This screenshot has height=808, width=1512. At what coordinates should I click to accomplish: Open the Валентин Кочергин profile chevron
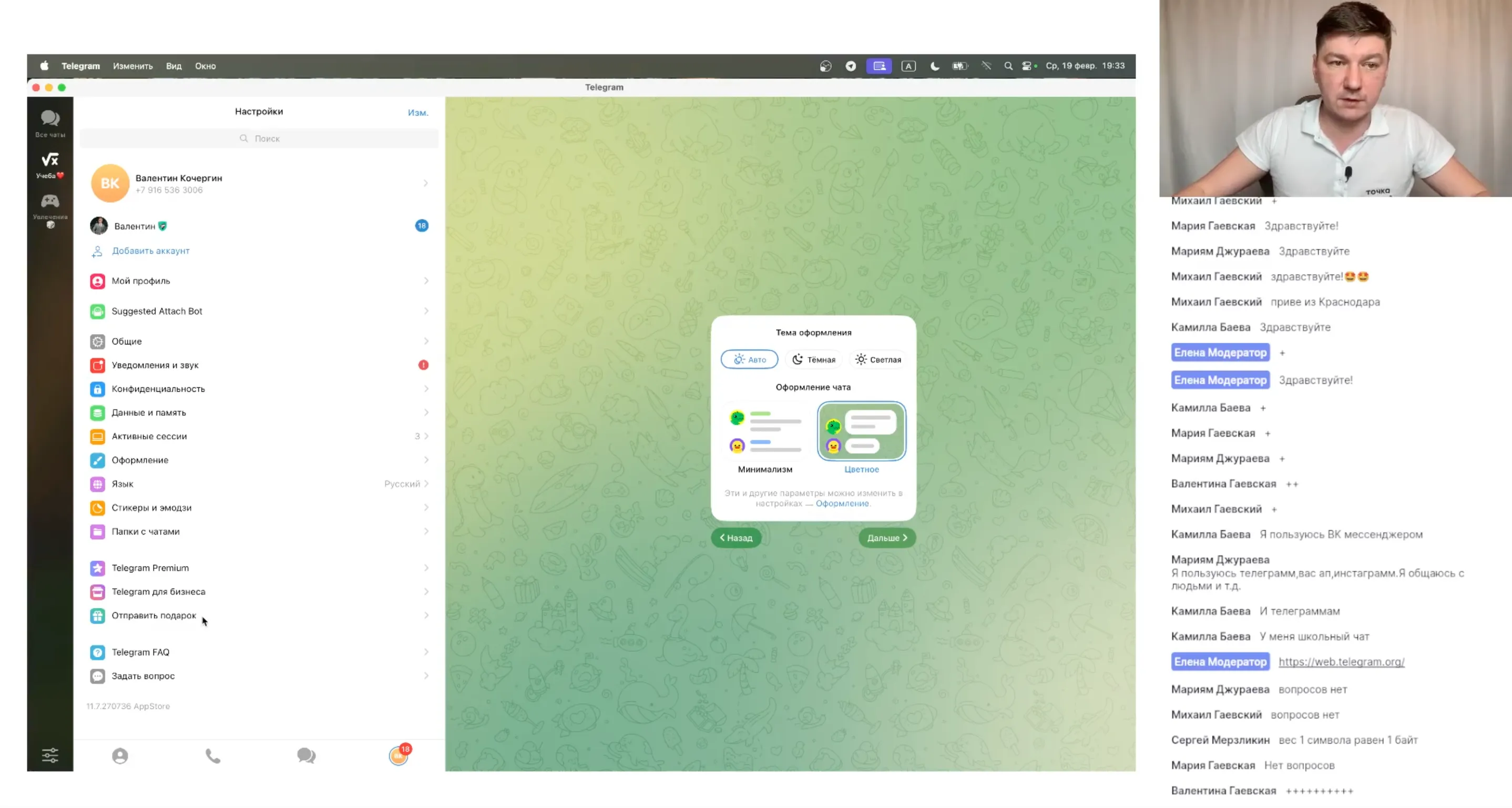click(425, 183)
